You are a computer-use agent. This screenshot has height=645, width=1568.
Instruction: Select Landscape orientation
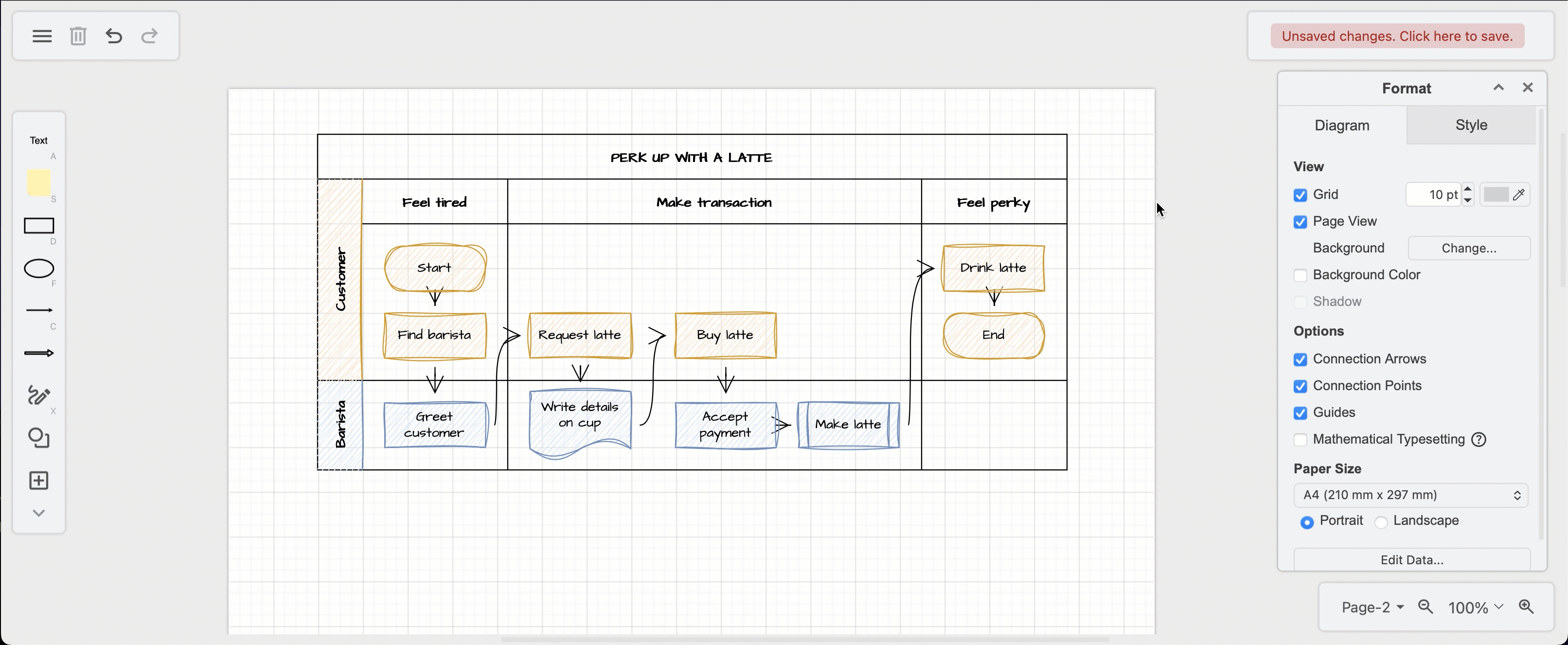click(x=1381, y=522)
